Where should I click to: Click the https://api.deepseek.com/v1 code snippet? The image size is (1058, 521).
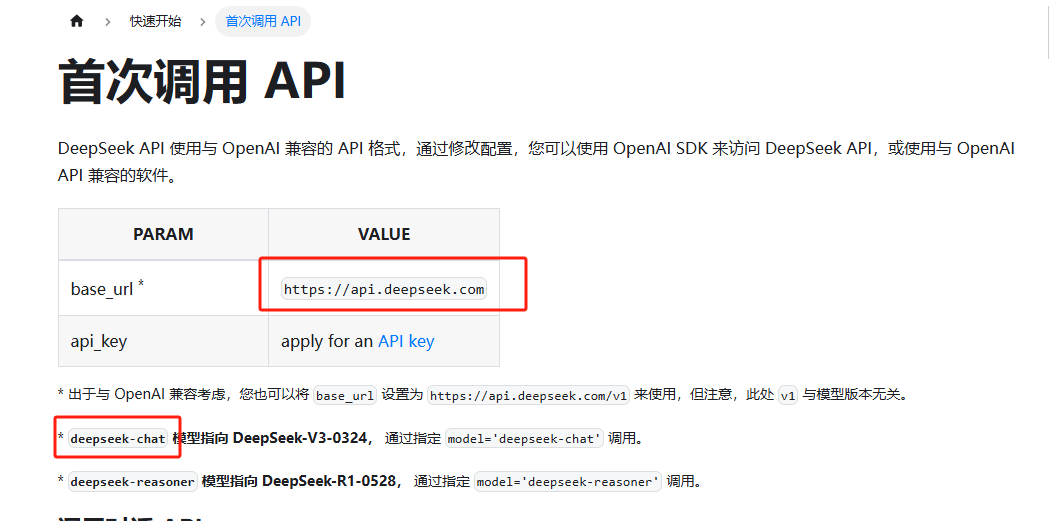pos(528,395)
